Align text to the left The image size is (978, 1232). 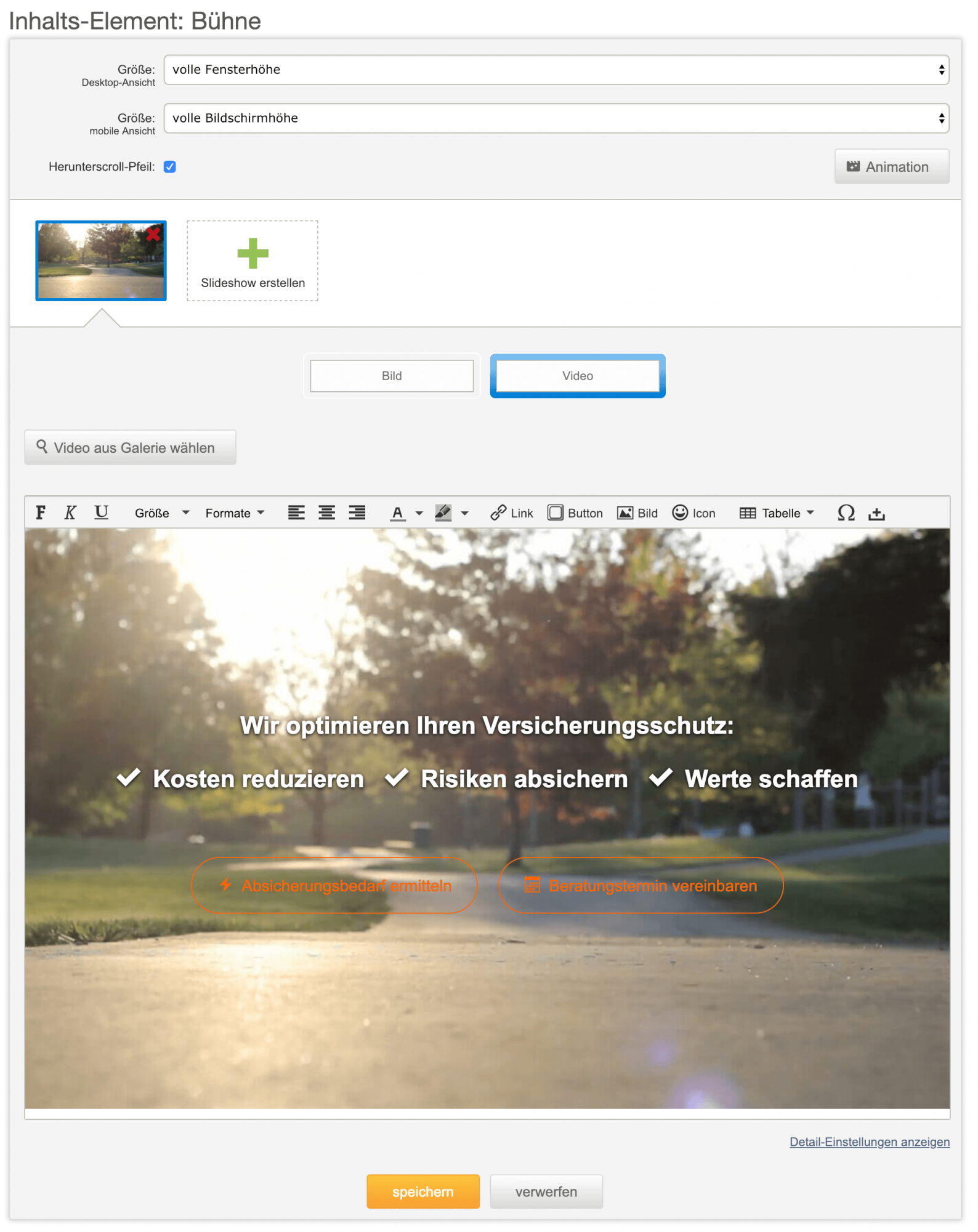[296, 513]
